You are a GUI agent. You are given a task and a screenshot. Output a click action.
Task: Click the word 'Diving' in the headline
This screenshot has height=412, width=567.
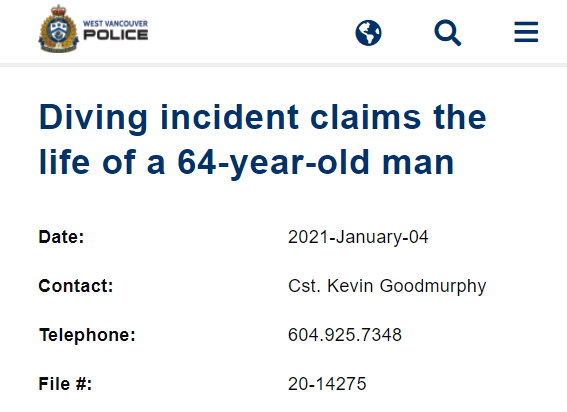[93, 118]
